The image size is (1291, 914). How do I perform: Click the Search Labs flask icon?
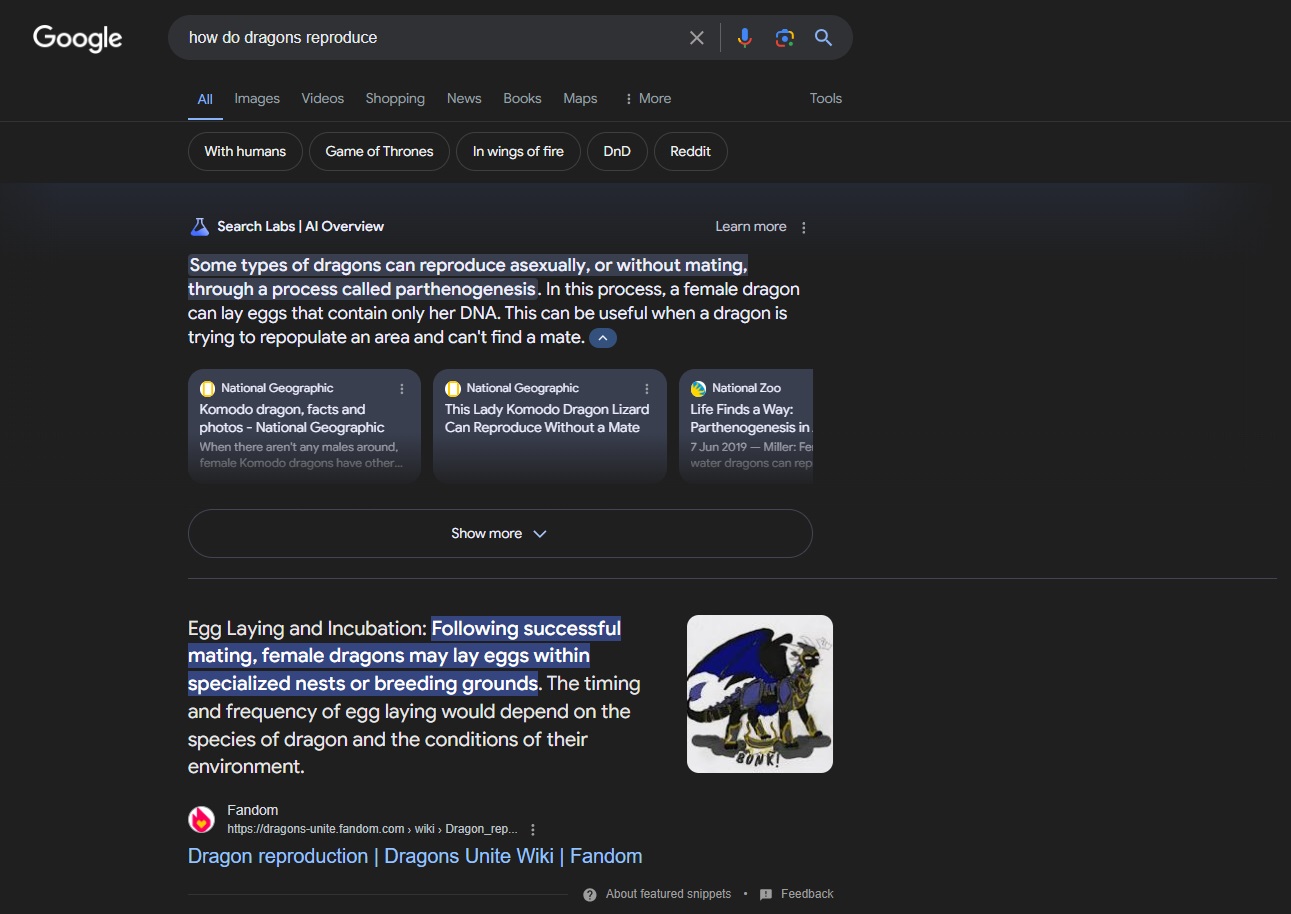point(199,227)
